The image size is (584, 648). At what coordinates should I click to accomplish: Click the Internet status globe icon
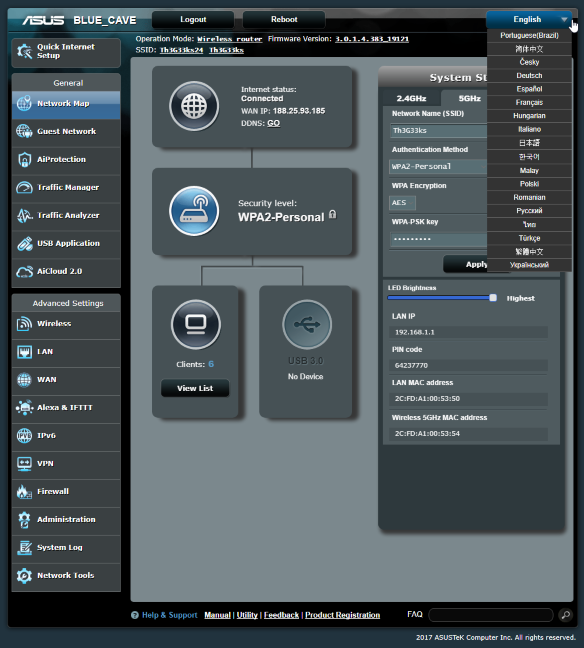(x=194, y=106)
